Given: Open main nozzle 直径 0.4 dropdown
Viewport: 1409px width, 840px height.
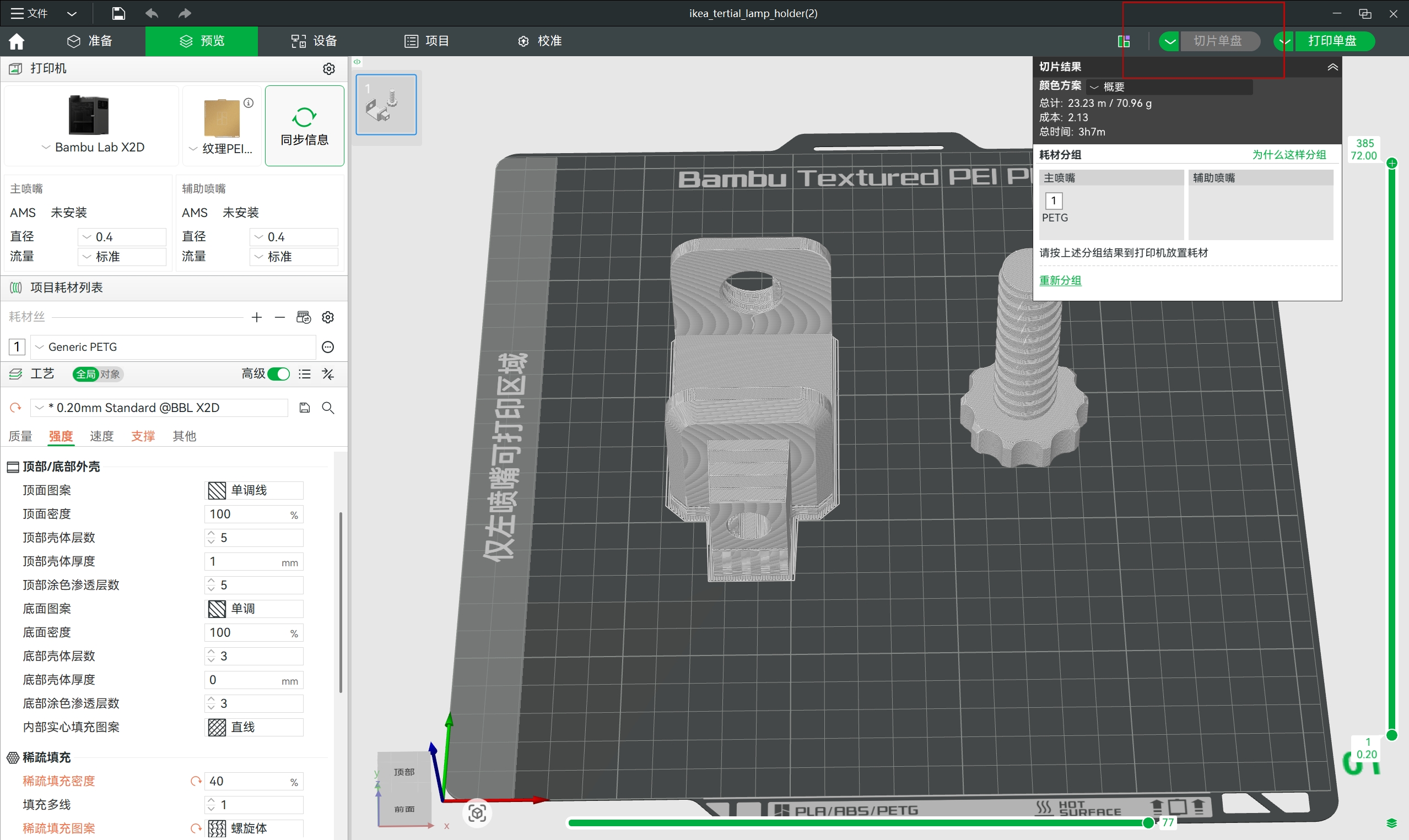Looking at the screenshot, I should tap(122, 237).
